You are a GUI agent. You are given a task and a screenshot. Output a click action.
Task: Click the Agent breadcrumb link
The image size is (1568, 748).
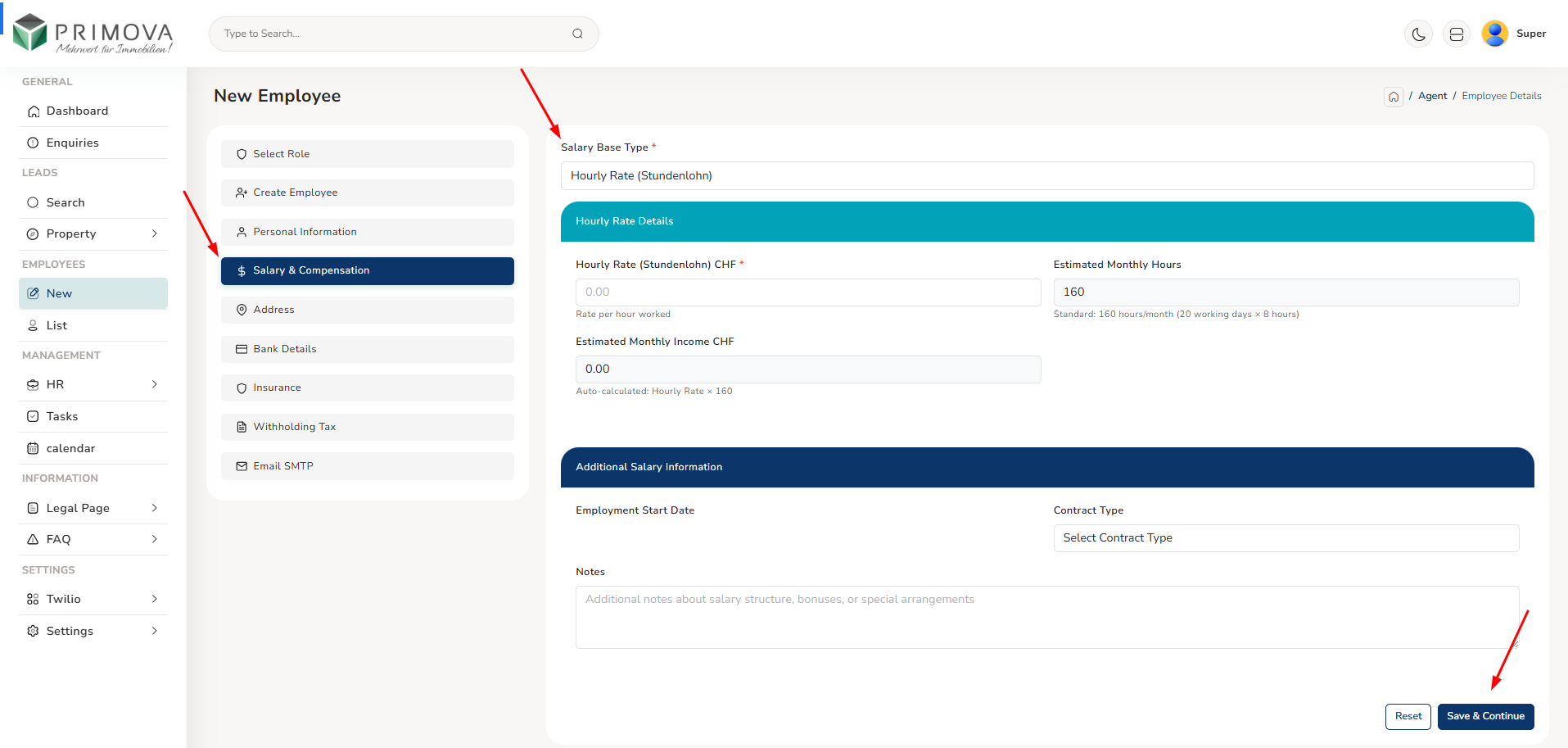pyautogui.click(x=1432, y=96)
